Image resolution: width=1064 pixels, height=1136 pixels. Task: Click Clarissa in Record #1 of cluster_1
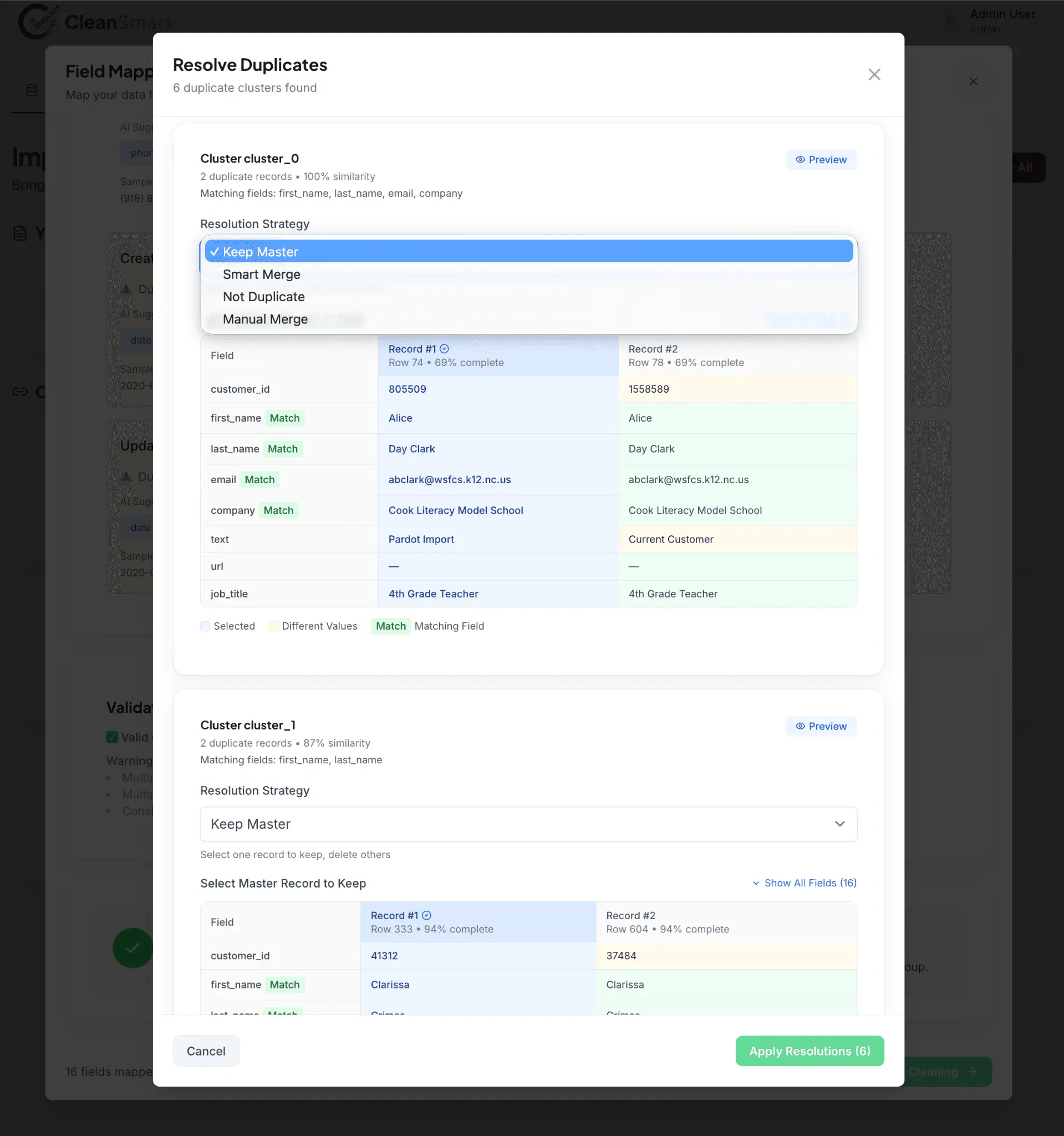click(x=390, y=985)
